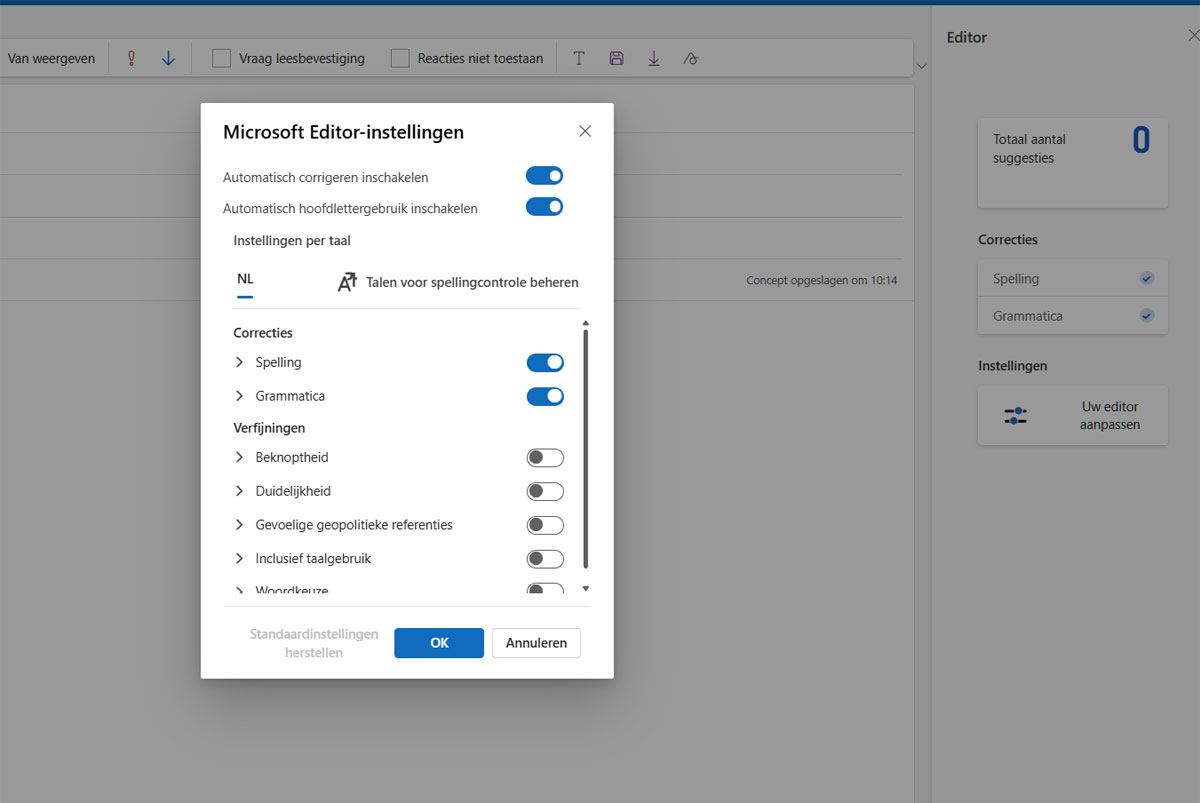Enable the Inclusief taalgebruik toggle
Screen dimensions: 1200x803
(545, 559)
